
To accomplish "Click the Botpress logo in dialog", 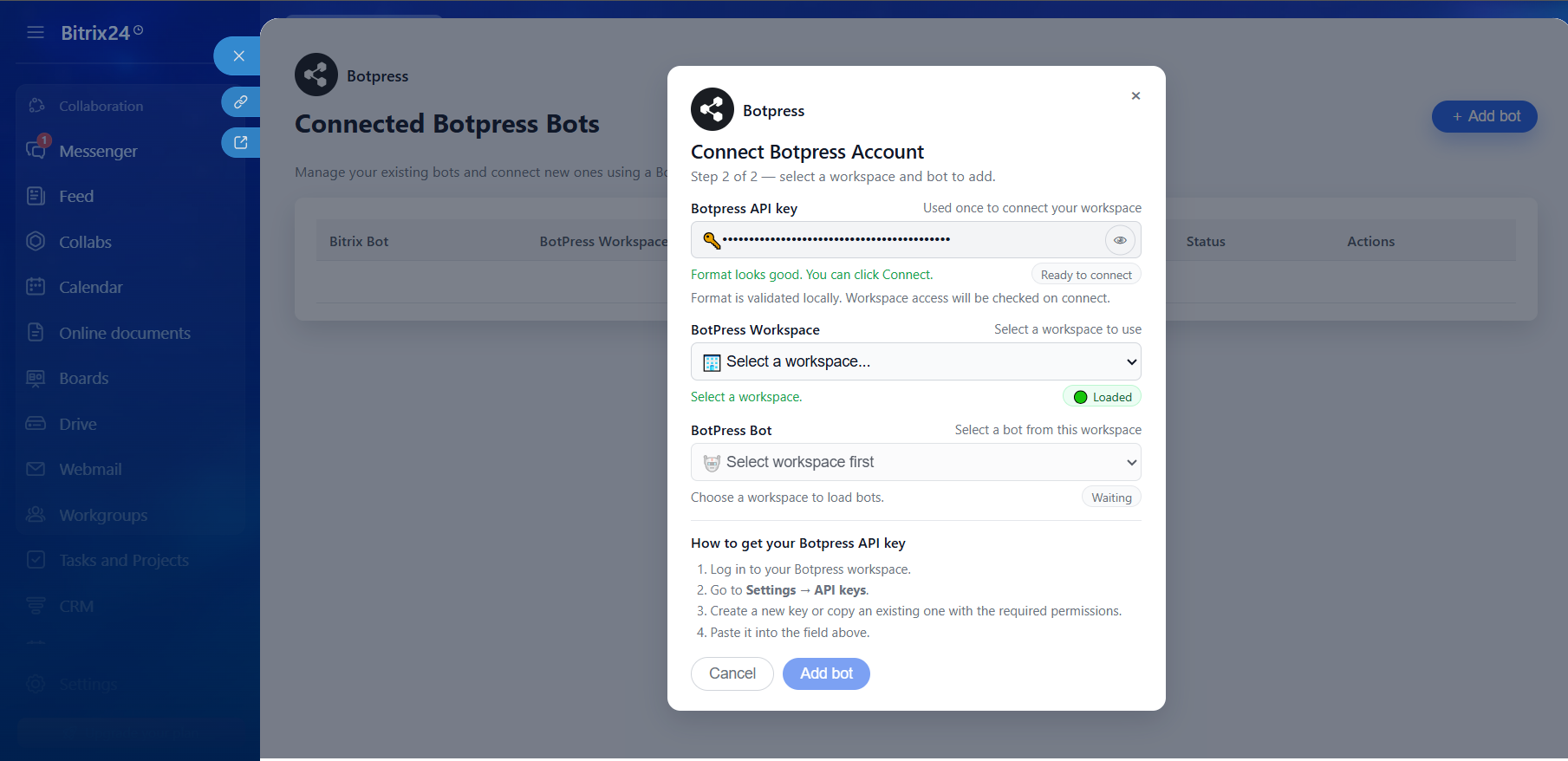I will pyautogui.click(x=712, y=110).
